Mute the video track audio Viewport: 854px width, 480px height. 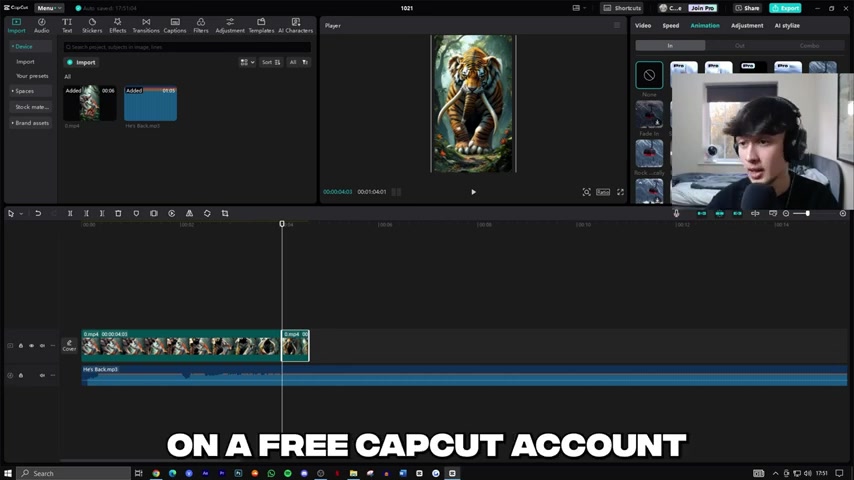pos(42,345)
